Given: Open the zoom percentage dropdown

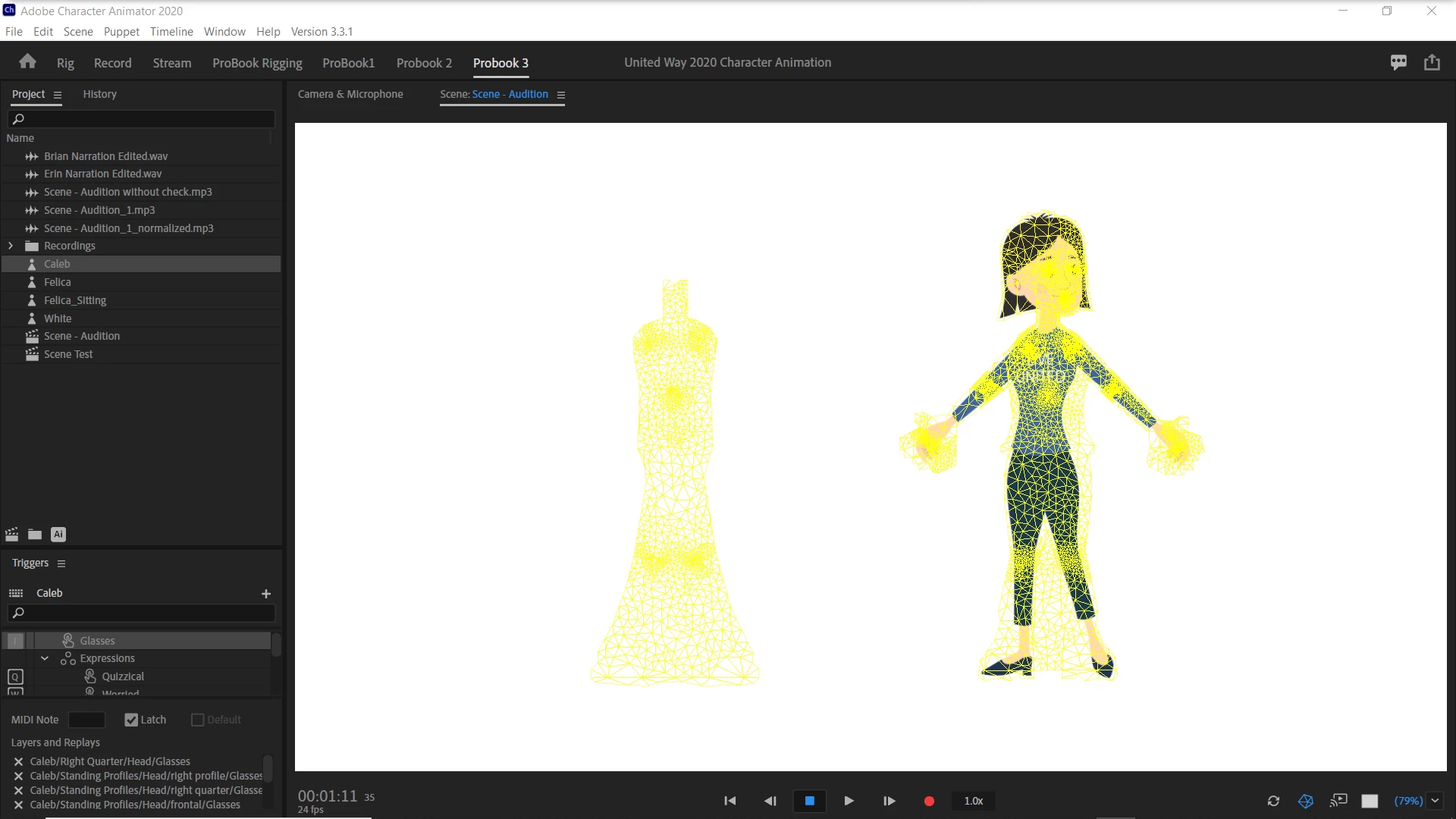Looking at the screenshot, I should 1435,801.
